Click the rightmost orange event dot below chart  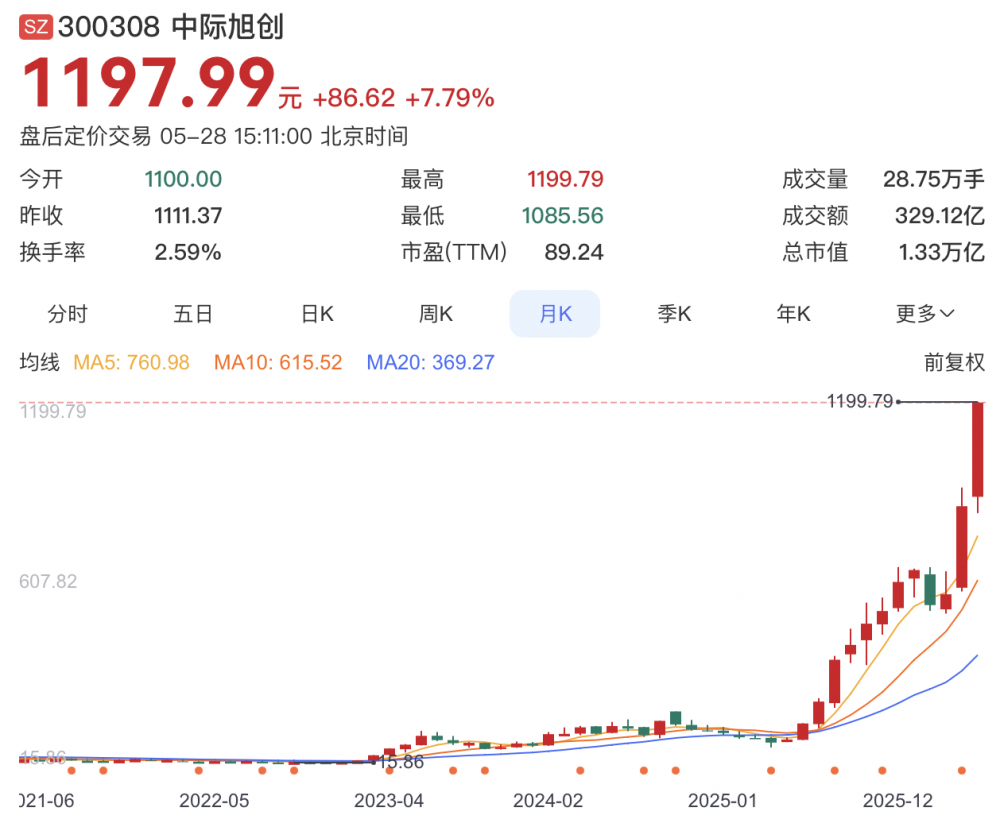coord(962,771)
